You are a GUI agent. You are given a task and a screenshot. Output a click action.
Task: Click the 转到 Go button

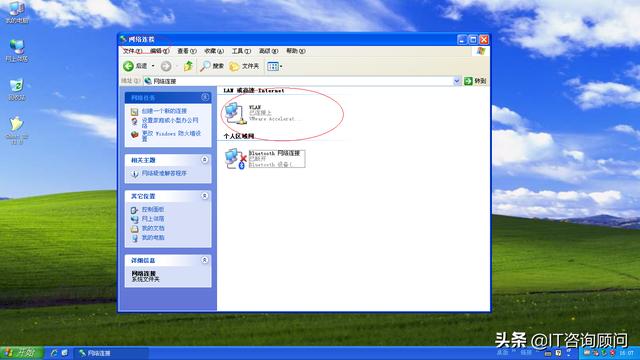pos(475,81)
